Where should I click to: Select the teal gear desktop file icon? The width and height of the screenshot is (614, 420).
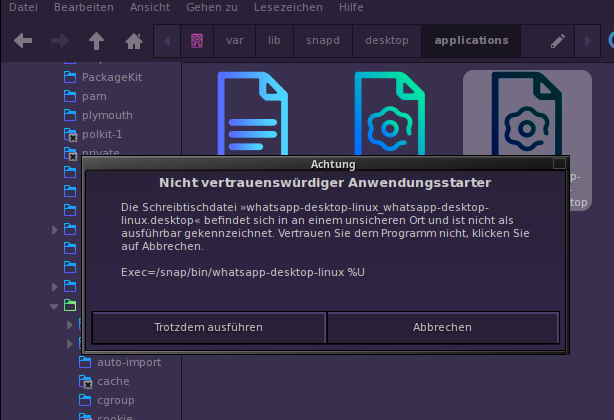(390, 114)
